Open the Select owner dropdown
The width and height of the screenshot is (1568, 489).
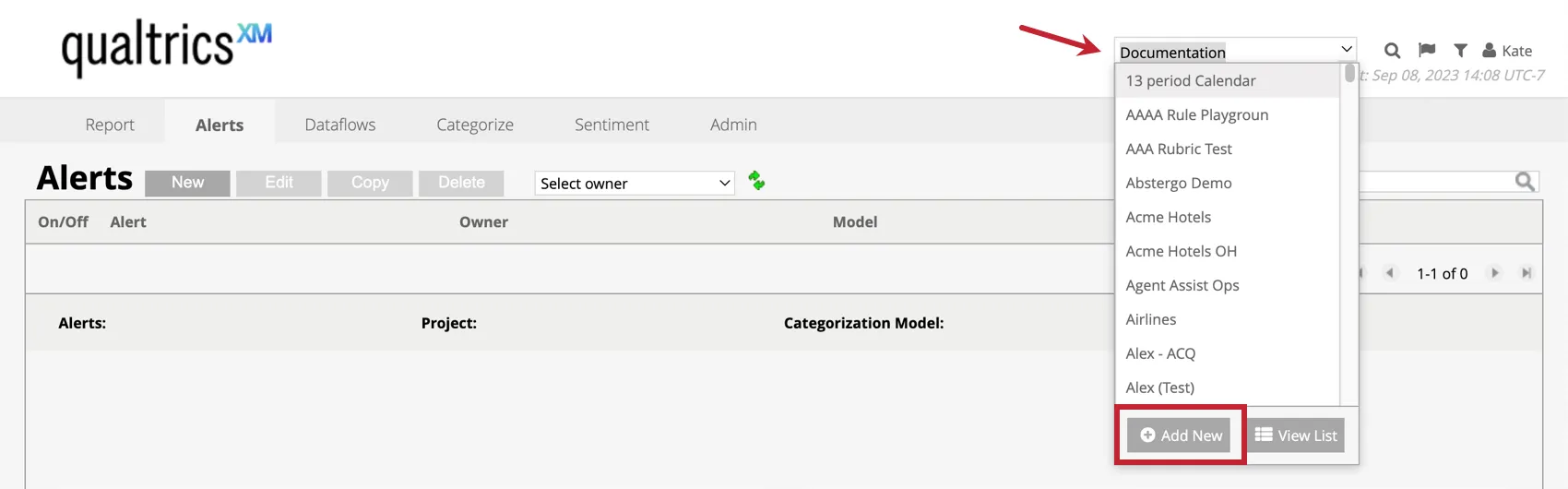635,184
